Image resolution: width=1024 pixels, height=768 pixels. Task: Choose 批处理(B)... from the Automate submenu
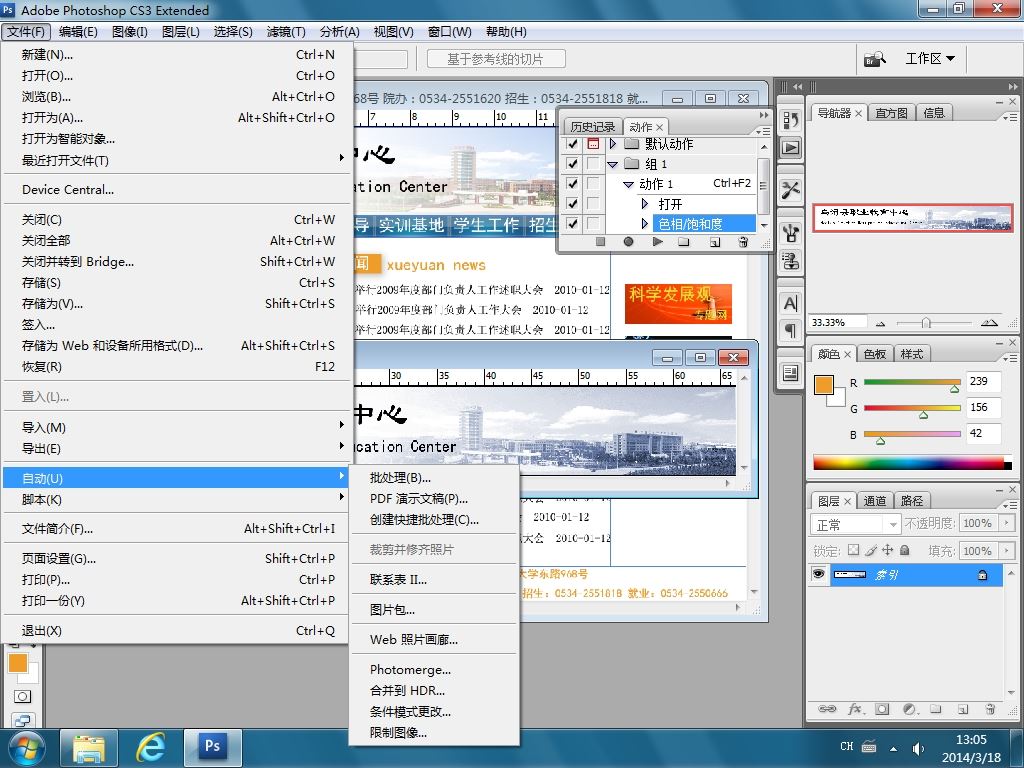coord(400,477)
